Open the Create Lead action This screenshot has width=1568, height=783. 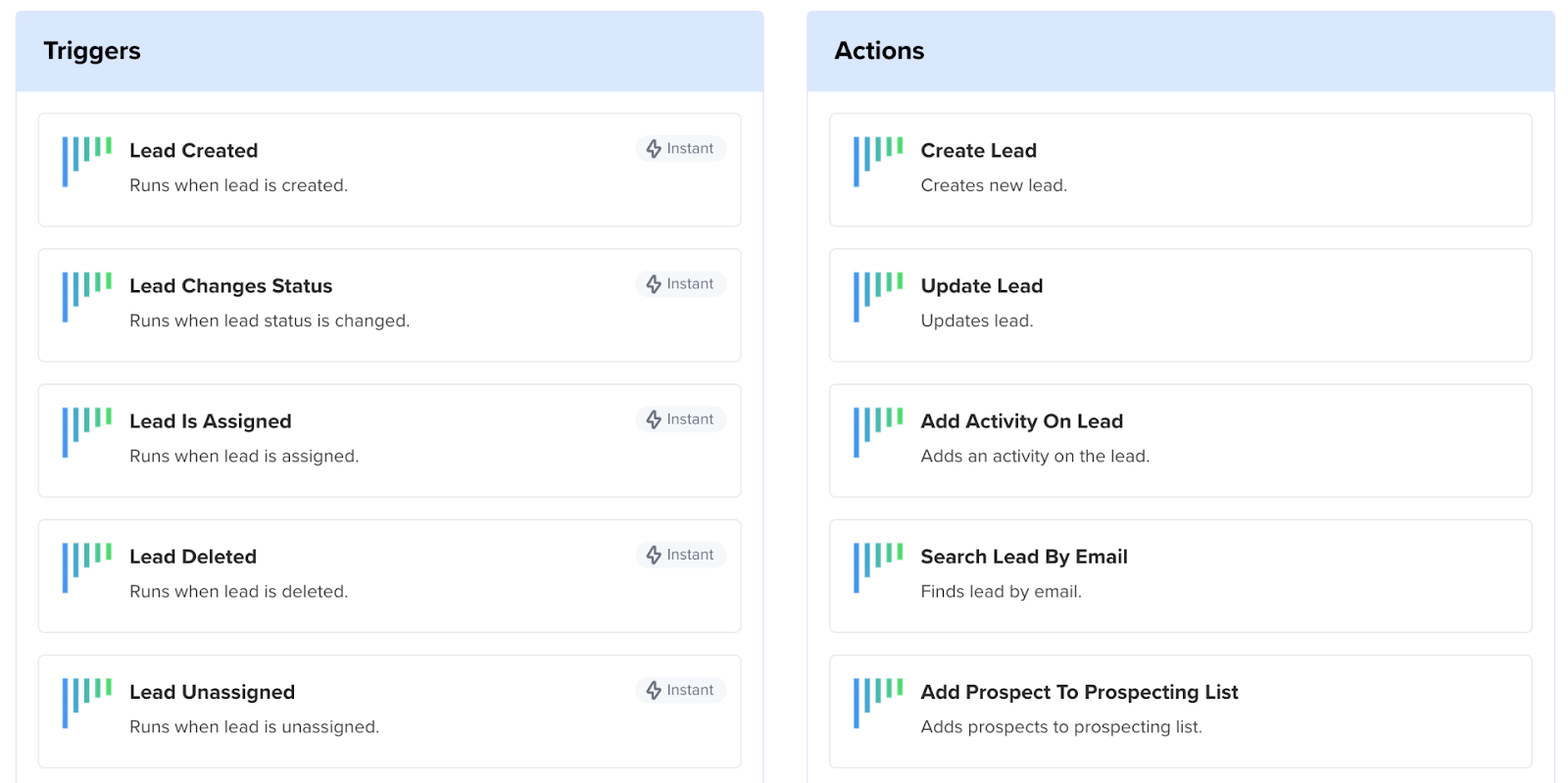point(978,151)
